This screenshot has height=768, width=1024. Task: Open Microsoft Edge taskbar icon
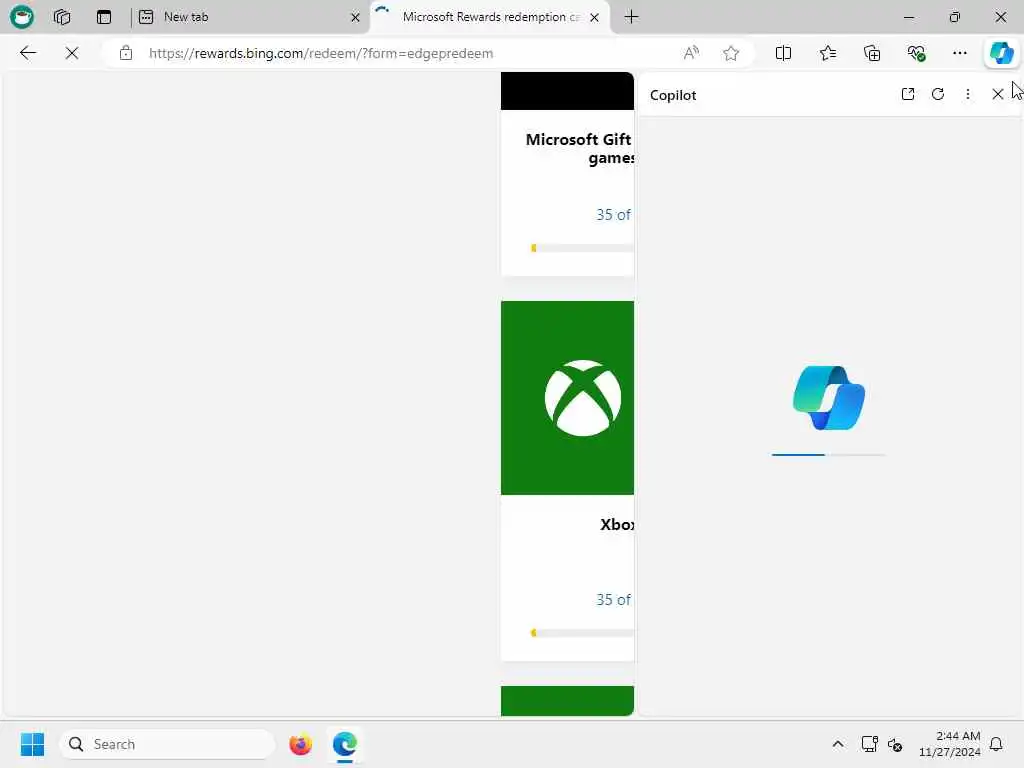345,744
